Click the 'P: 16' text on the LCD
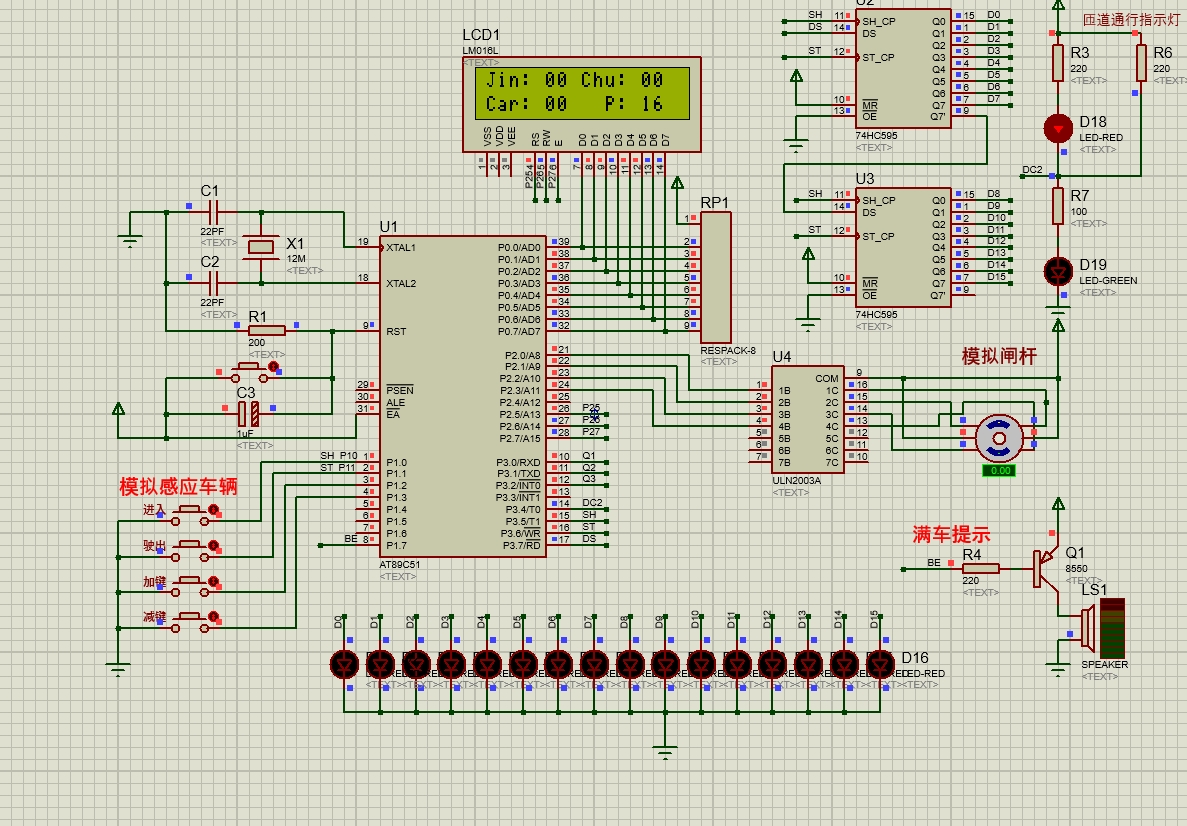Viewport: 1187px width, 826px height. click(634, 104)
